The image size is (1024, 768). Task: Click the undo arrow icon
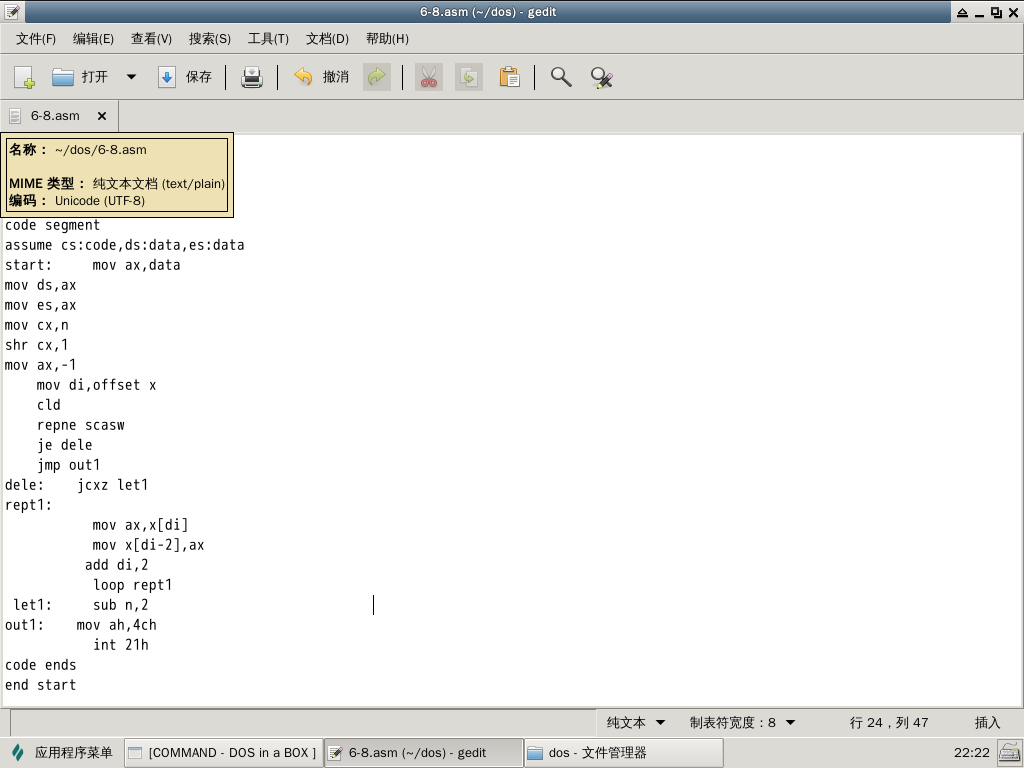[x=303, y=77]
